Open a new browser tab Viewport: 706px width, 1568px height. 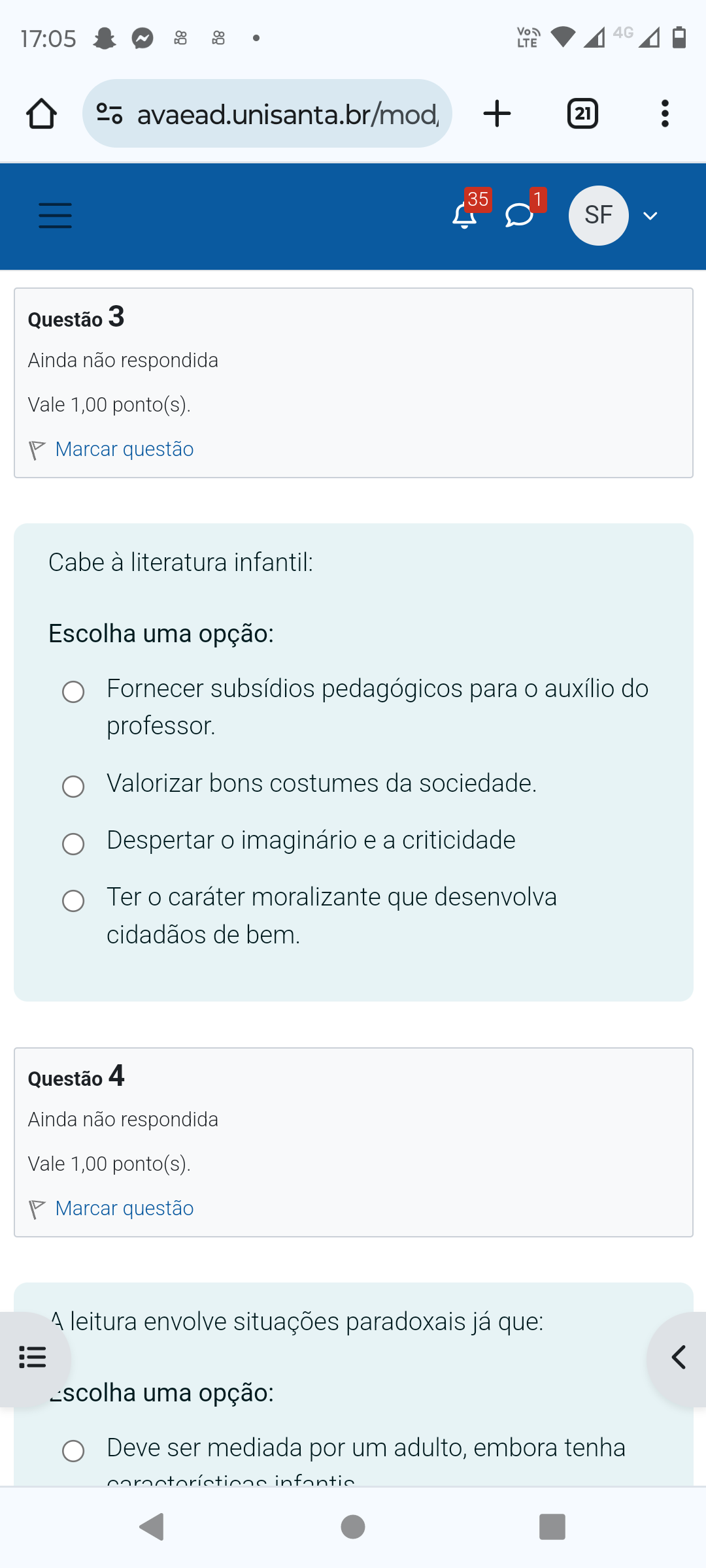click(x=497, y=114)
